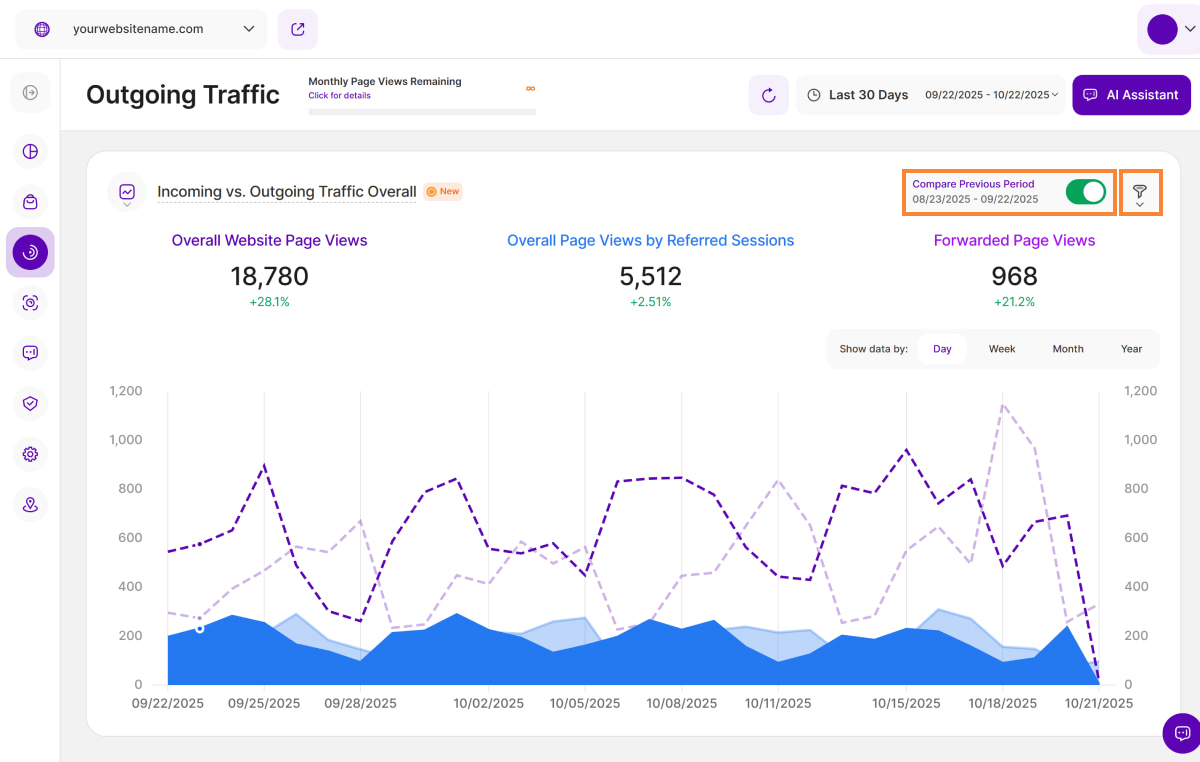The height and width of the screenshot is (762, 1200).
Task: Click the Monthly Page Views Remaining progress bar
Action: pyautogui.click(x=421, y=111)
